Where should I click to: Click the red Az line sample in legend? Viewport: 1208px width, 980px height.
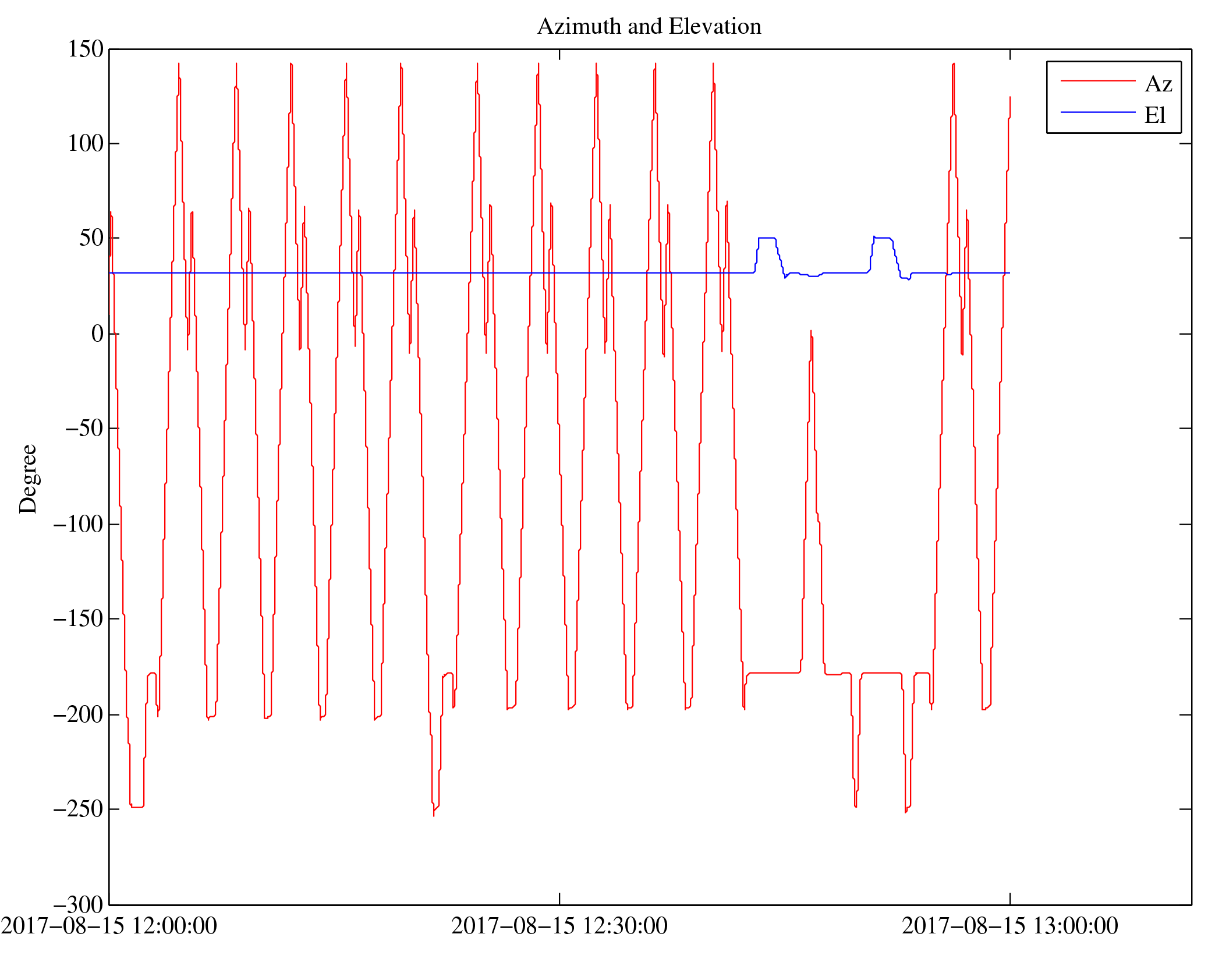click(1098, 81)
